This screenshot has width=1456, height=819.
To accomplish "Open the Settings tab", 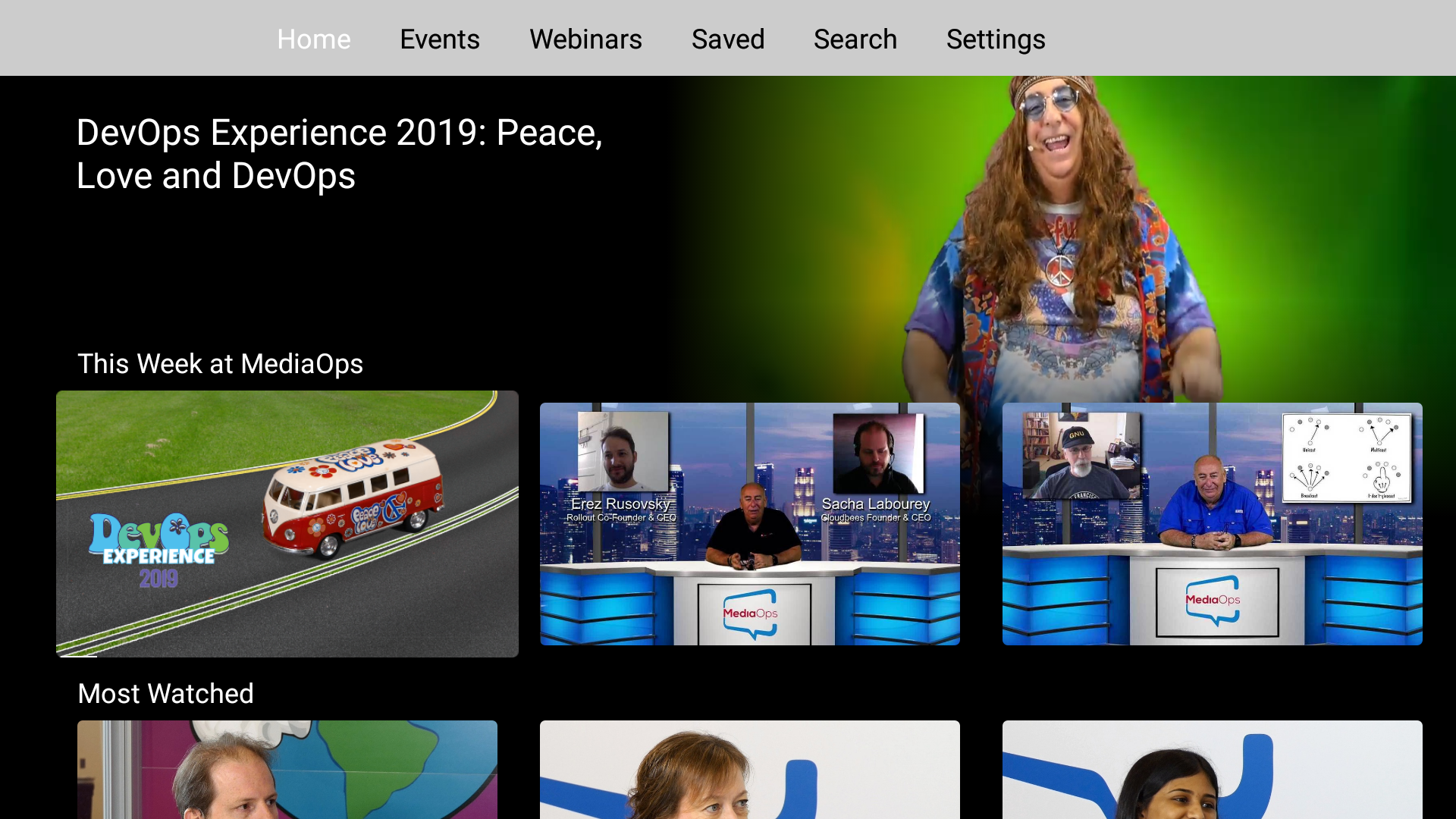I will pyautogui.click(x=996, y=39).
